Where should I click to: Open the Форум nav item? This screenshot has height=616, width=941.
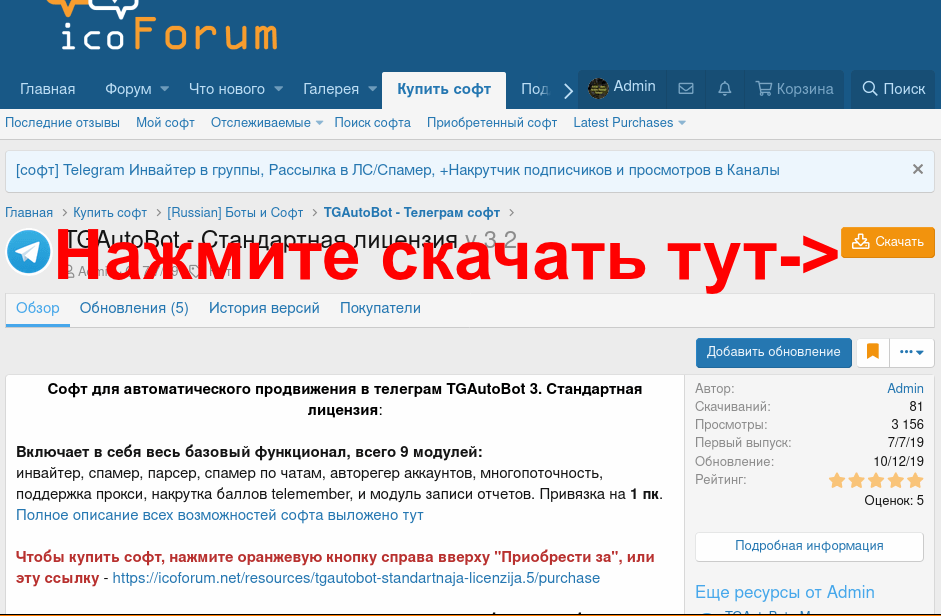click(128, 89)
